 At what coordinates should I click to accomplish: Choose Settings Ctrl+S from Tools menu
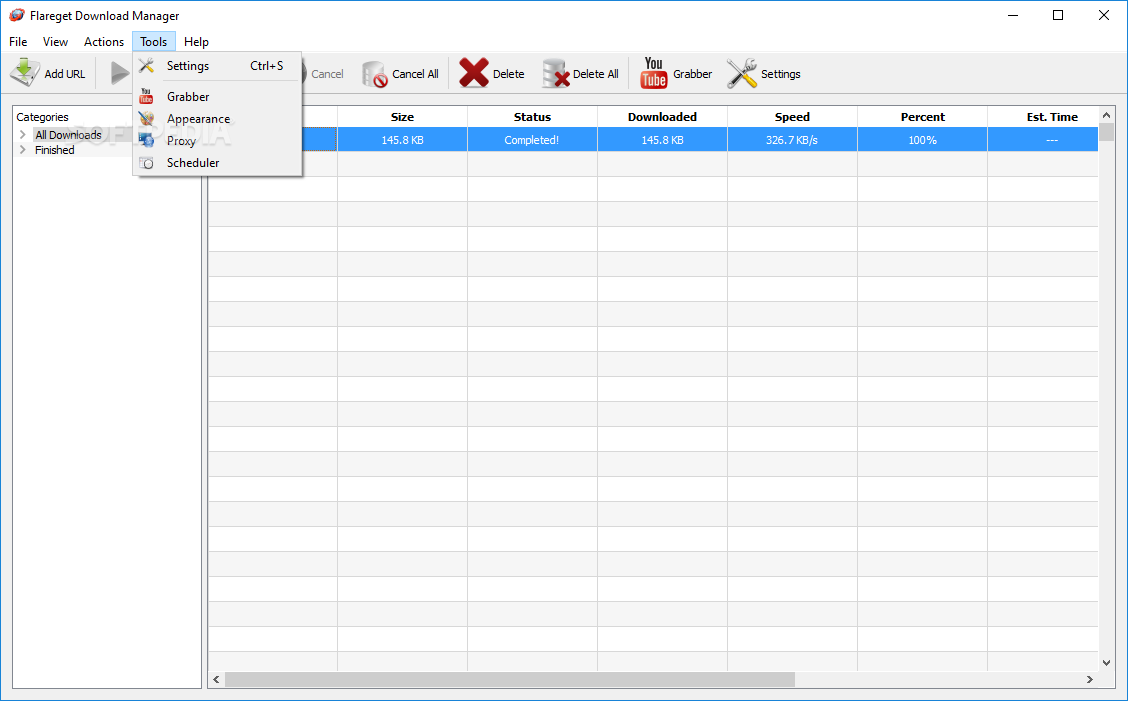[x=217, y=65]
